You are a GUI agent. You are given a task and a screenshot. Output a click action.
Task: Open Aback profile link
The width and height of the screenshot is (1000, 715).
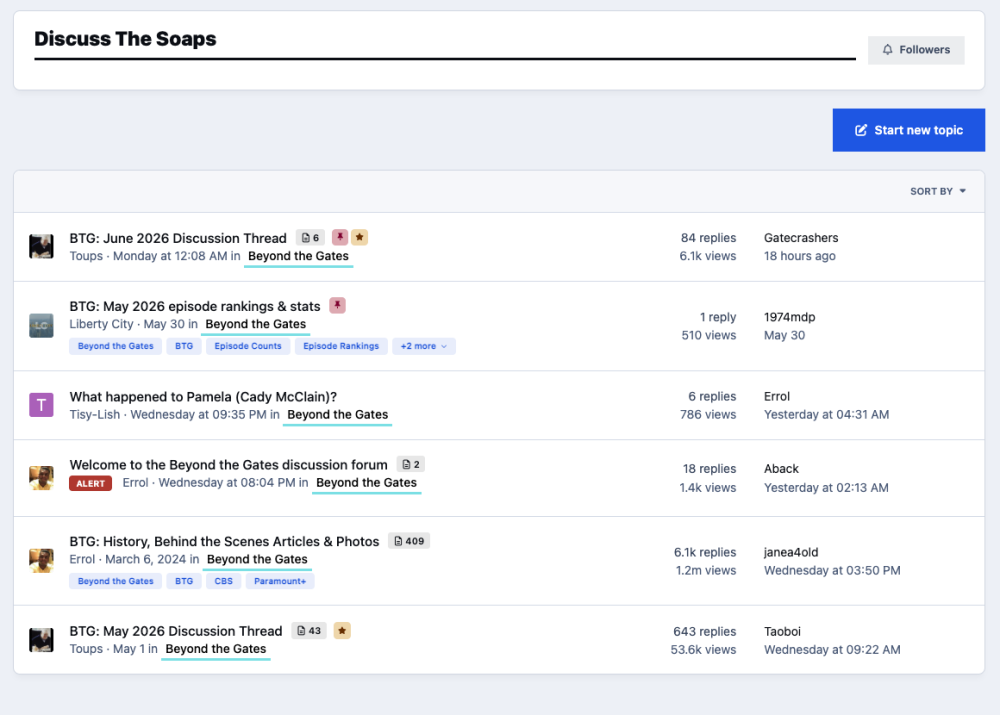coord(781,469)
